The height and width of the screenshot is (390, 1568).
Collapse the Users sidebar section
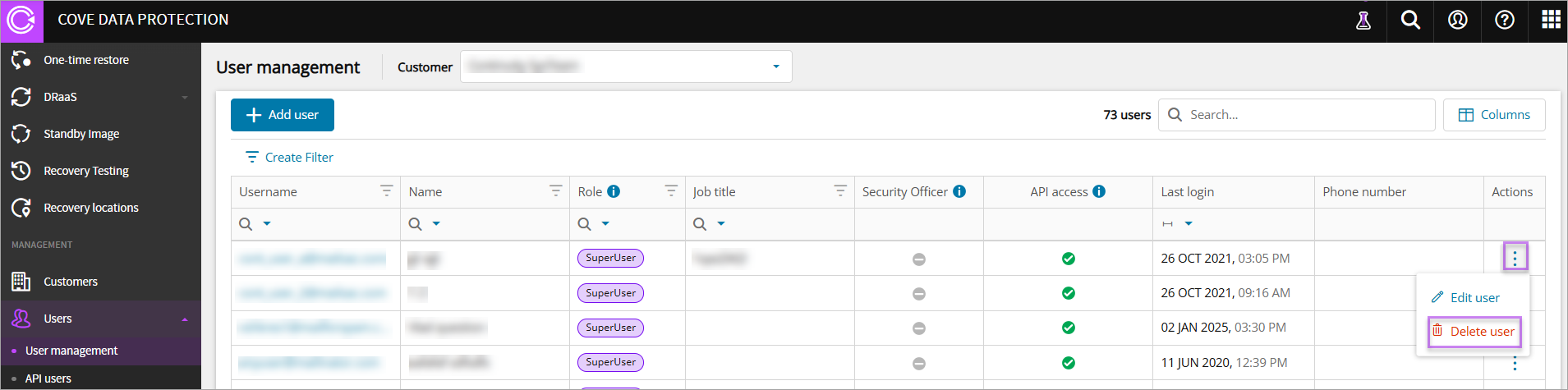(x=184, y=319)
